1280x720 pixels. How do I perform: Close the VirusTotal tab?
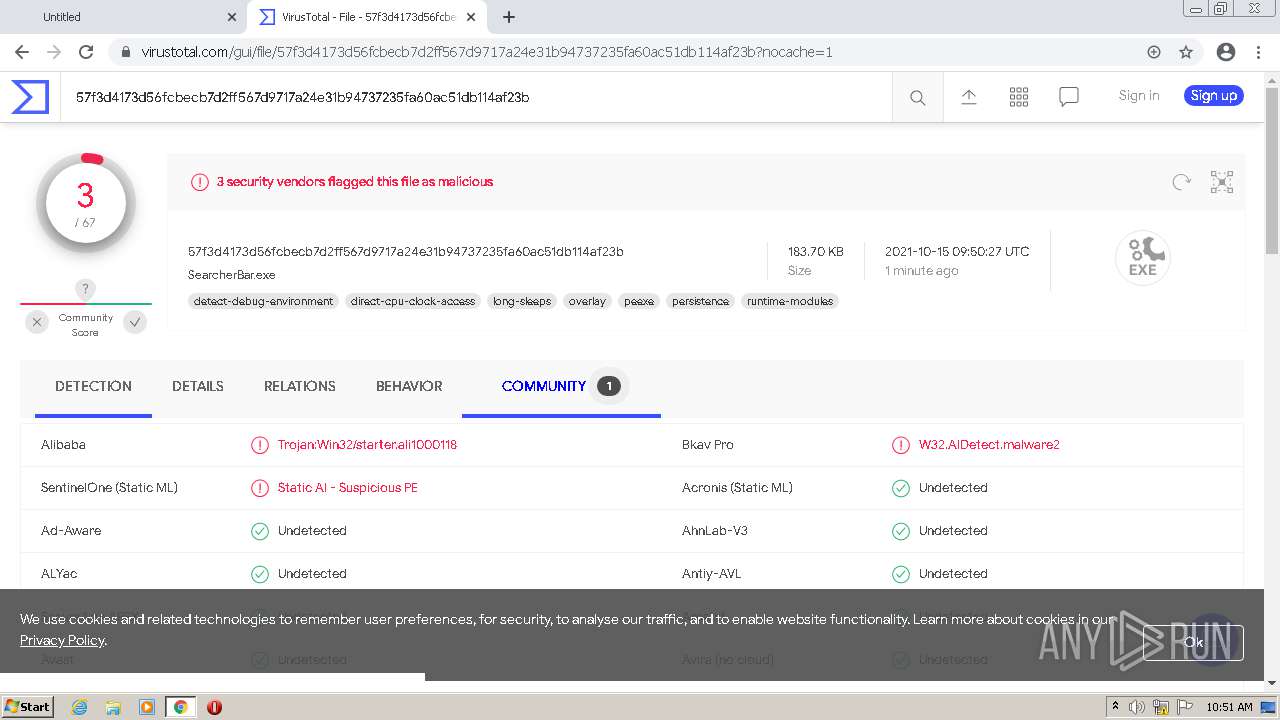pyautogui.click(x=471, y=17)
